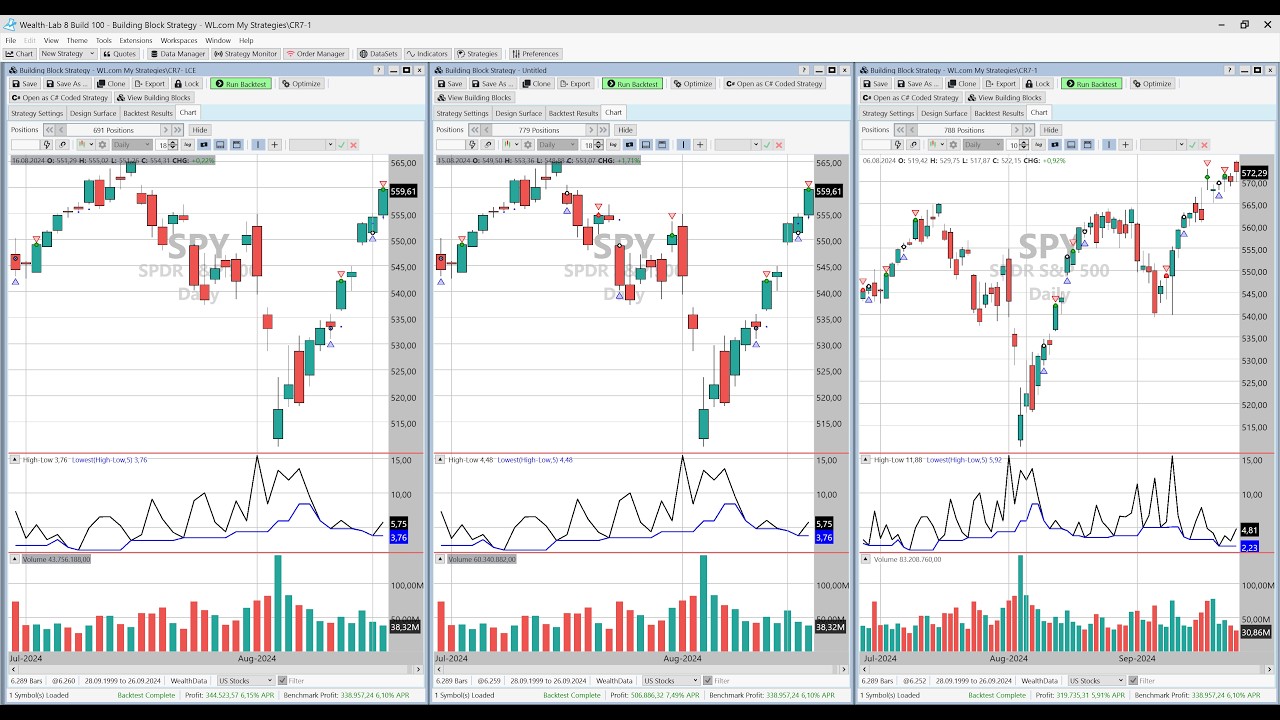Toggle top pane layout button in CR7-1 toolbar

[1087, 145]
